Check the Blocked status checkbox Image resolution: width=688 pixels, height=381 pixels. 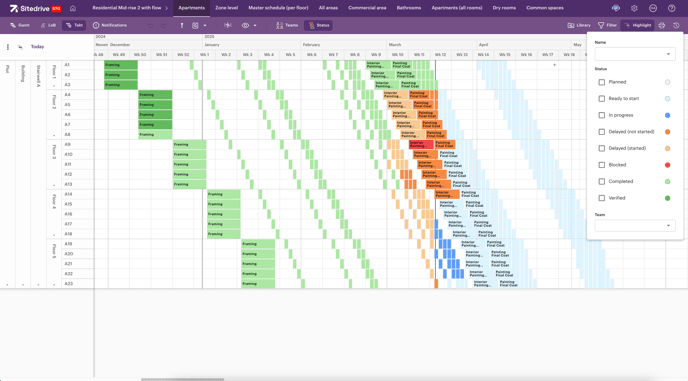(602, 165)
